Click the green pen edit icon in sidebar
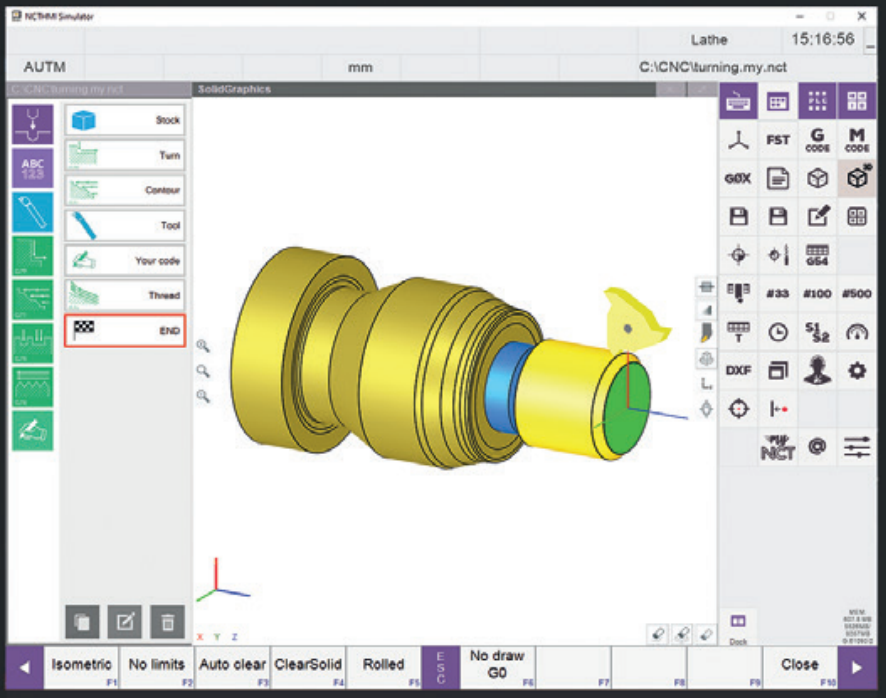Image resolution: width=886 pixels, height=698 pixels. coord(33,431)
